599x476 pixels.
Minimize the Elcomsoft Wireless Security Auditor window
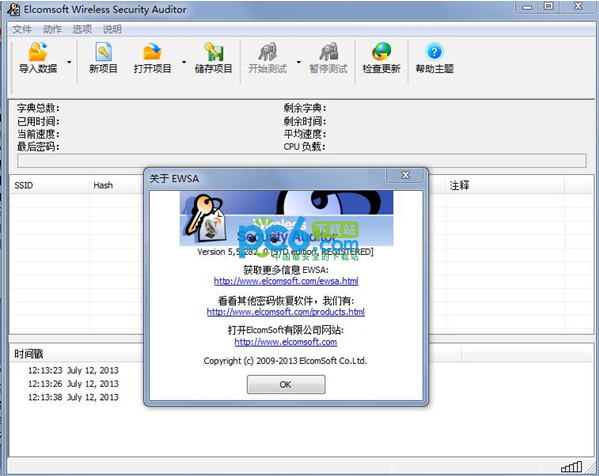click(527, 7)
